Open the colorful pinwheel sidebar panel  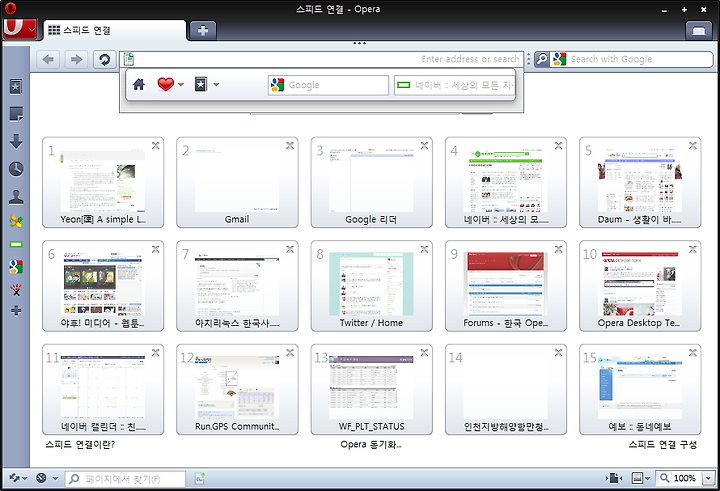(x=16, y=222)
